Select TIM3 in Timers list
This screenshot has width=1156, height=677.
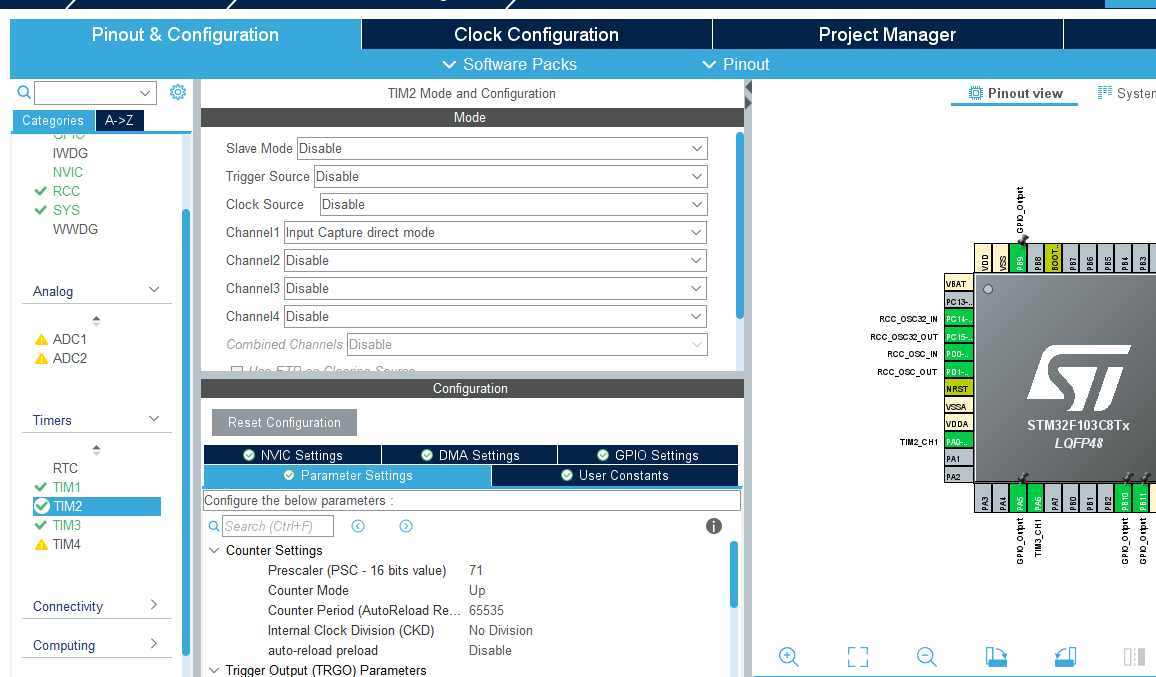click(x=66, y=525)
